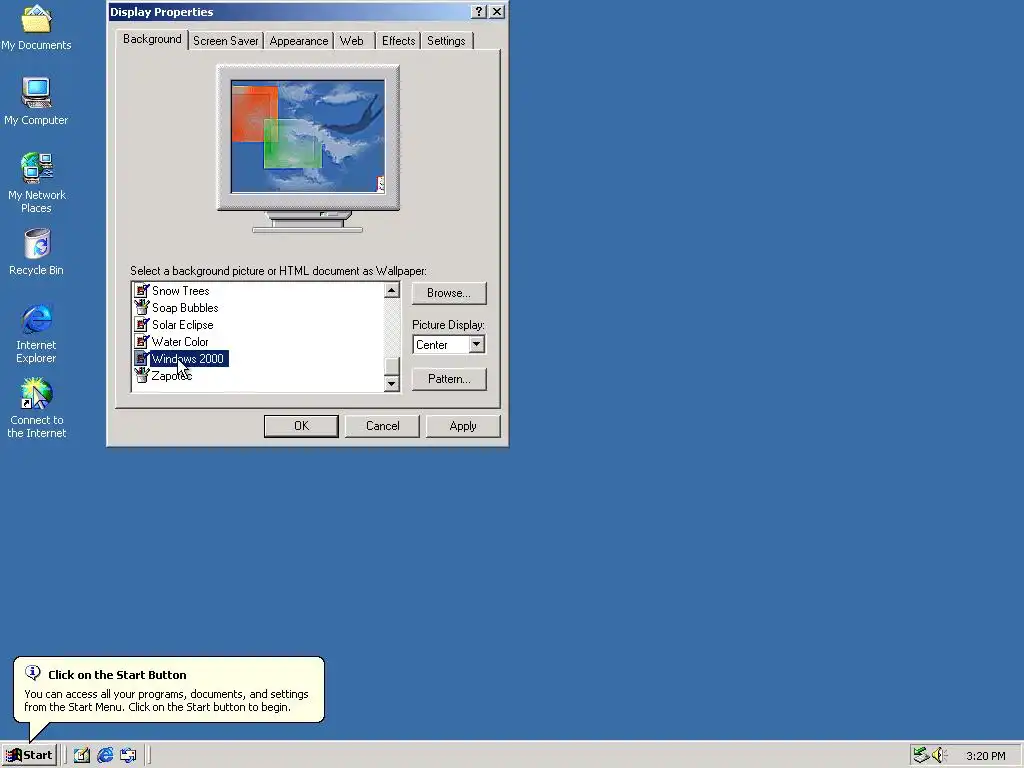
Task: Click Cancel in Display Properties
Action: tap(382, 426)
